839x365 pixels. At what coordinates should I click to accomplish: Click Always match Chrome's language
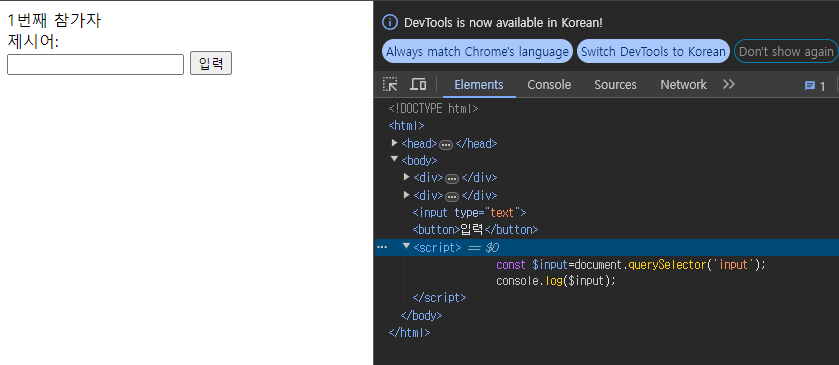pyautogui.click(x=477, y=51)
